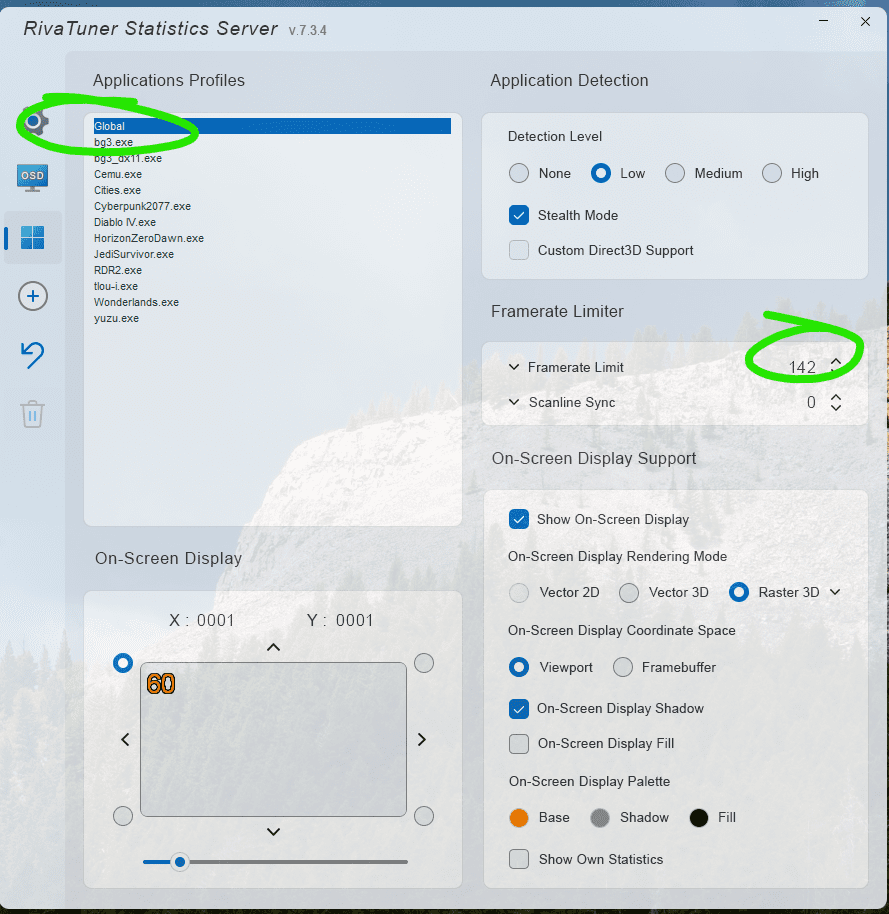This screenshot has width=889, height=914.
Task: Choose Viewport coordinate space
Action: pyautogui.click(x=519, y=667)
